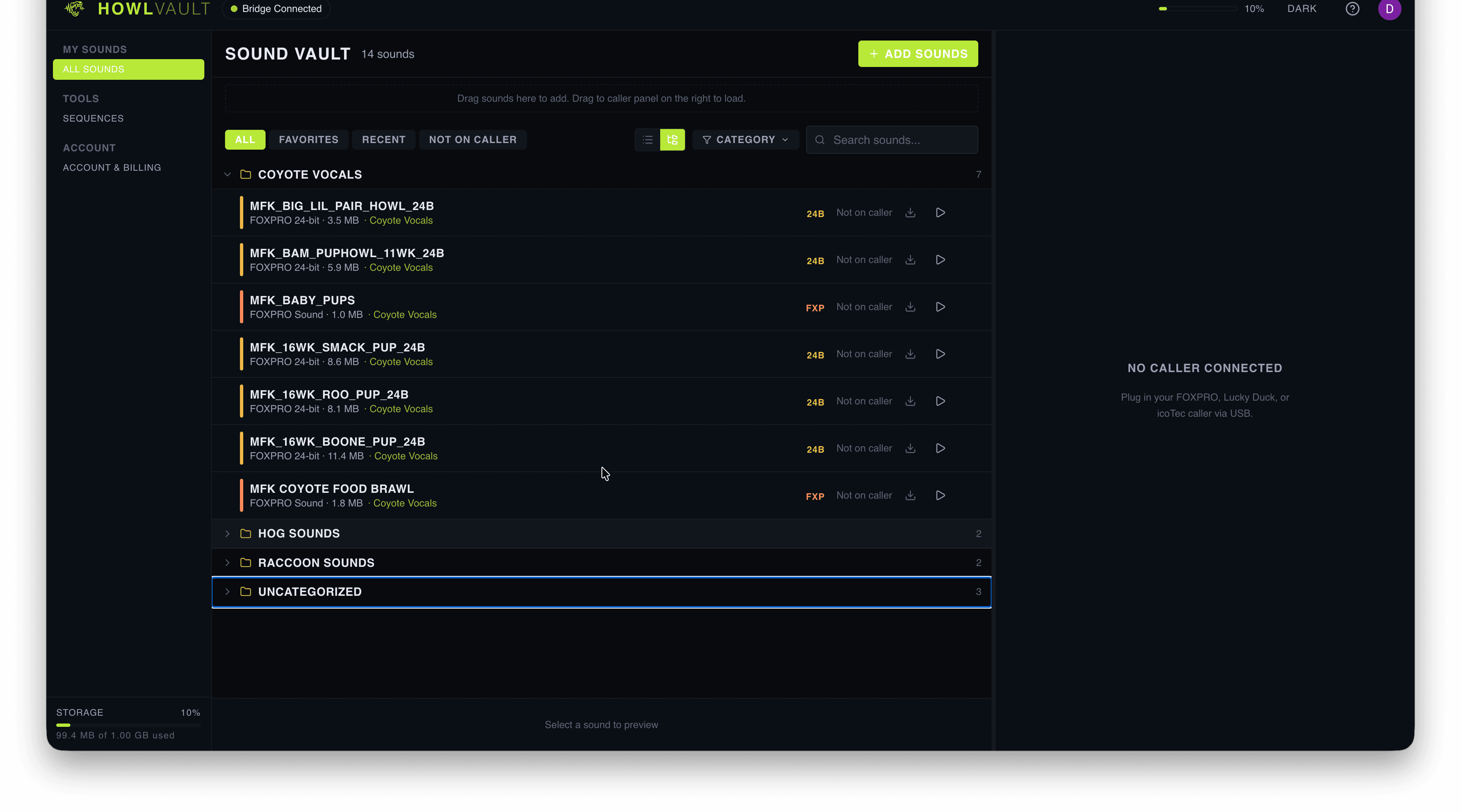Click the Add Sounds button
1461x812 pixels.
point(917,53)
